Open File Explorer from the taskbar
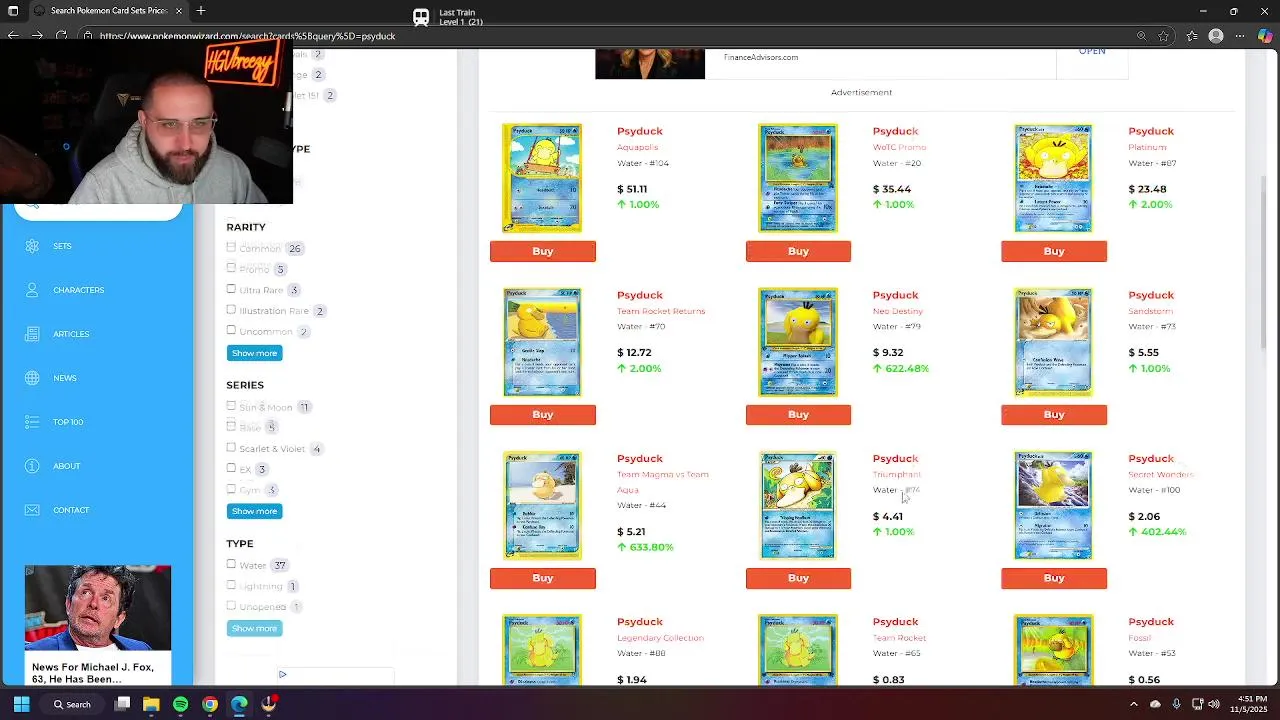1280x720 pixels. 151,704
